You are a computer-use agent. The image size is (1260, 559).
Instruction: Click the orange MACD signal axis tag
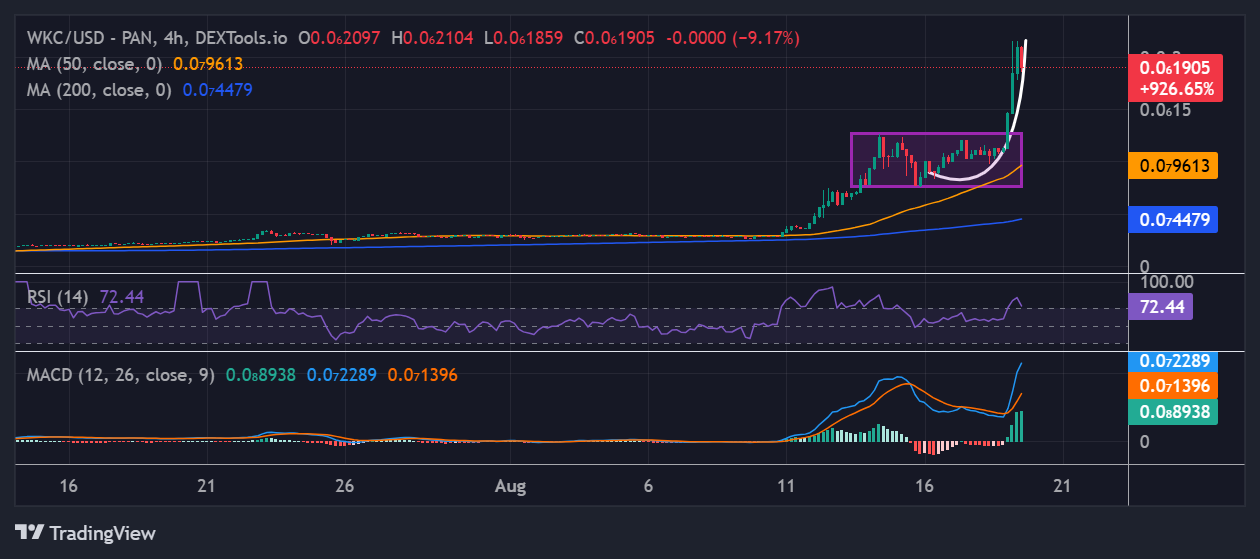point(1173,386)
